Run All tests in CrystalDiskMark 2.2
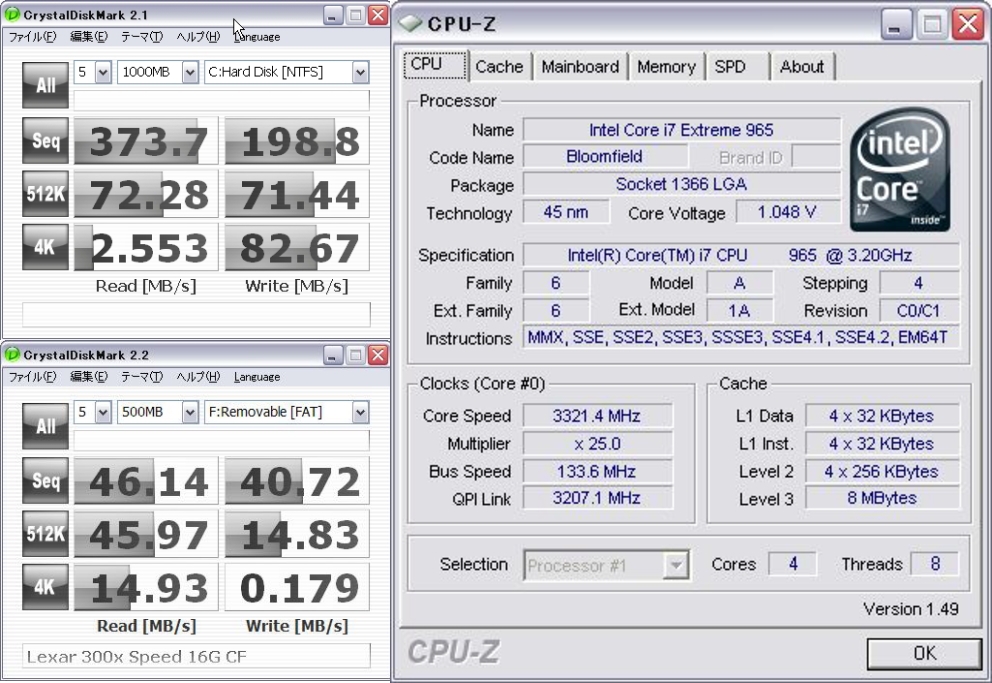The height and width of the screenshot is (683, 992). pos(45,426)
